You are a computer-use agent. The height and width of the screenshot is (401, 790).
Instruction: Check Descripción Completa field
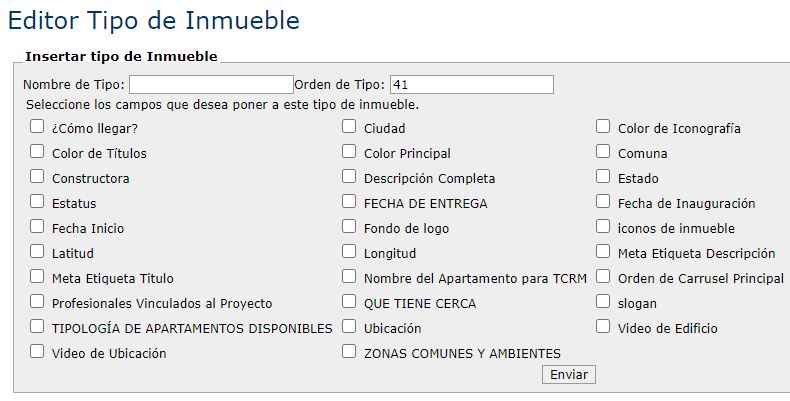click(349, 177)
